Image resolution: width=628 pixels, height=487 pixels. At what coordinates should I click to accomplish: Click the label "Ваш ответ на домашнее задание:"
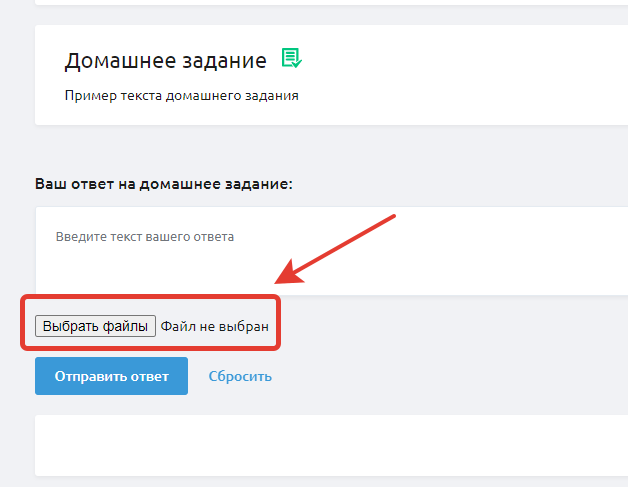pyautogui.click(x=164, y=184)
